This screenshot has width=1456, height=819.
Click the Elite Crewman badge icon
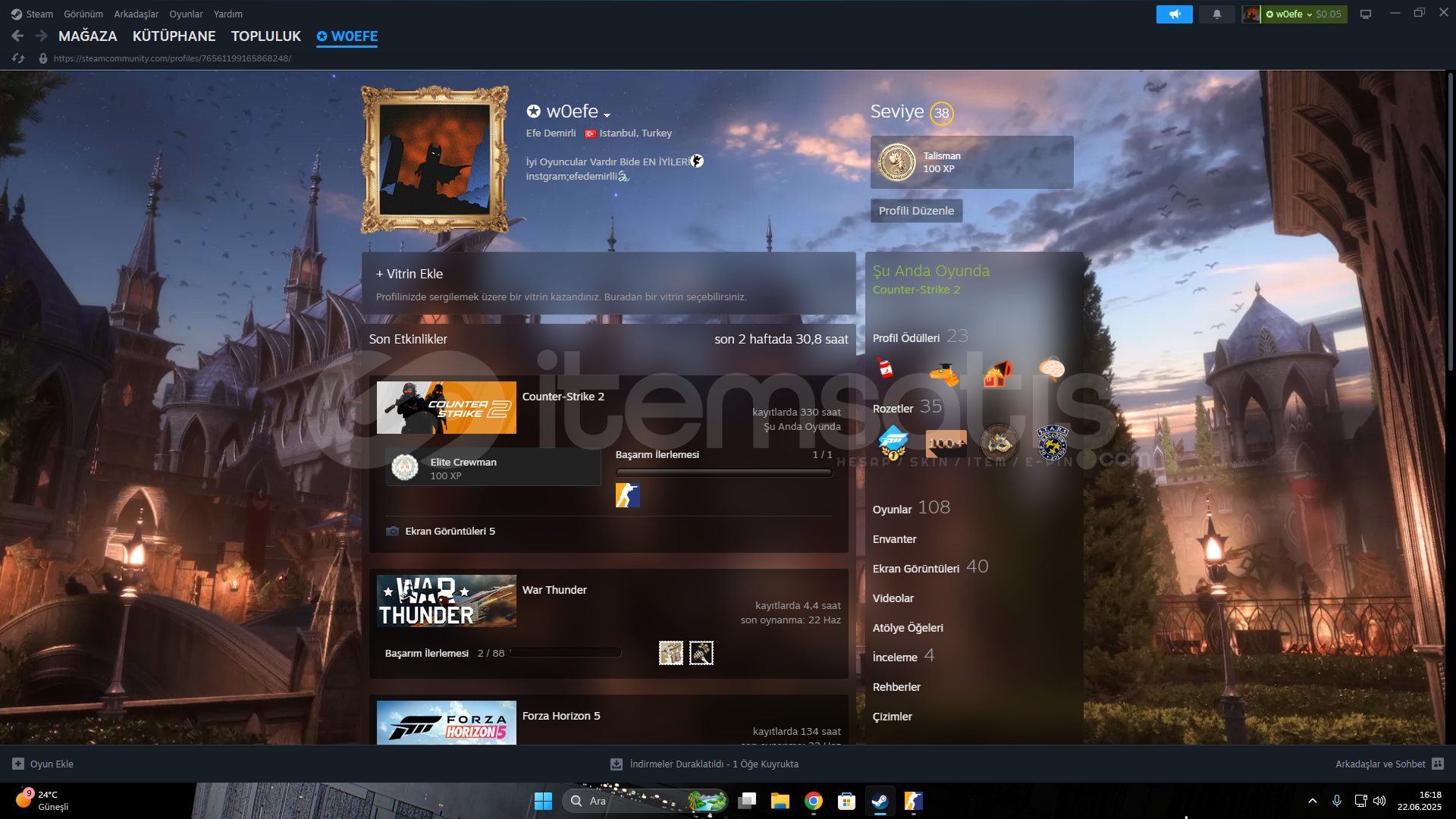[405, 468]
